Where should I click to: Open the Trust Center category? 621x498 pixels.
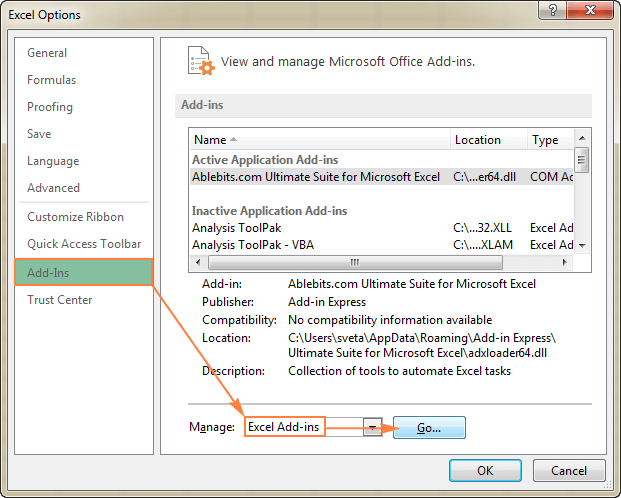59,300
